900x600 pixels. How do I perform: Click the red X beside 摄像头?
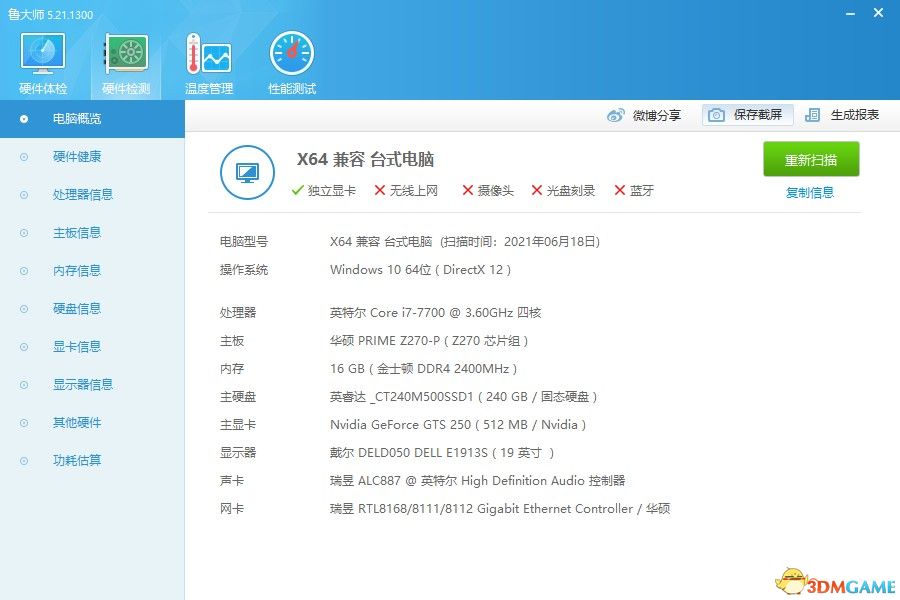(468, 190)
